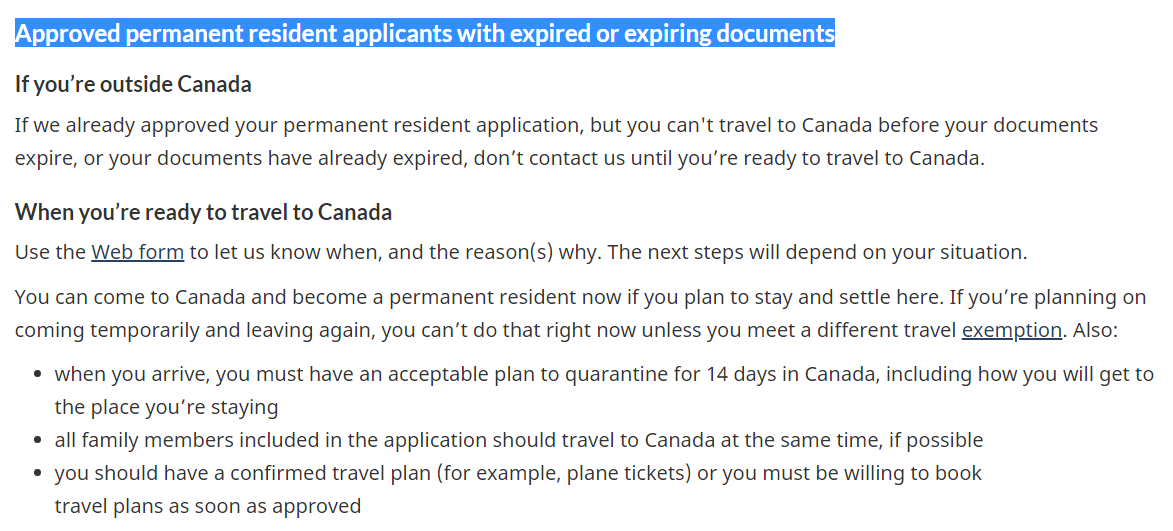Click the word "Also:" after the exemption link
The height and width of the screenshot is (531, 1173).
pyautogui.click(x=1093, y=330)
